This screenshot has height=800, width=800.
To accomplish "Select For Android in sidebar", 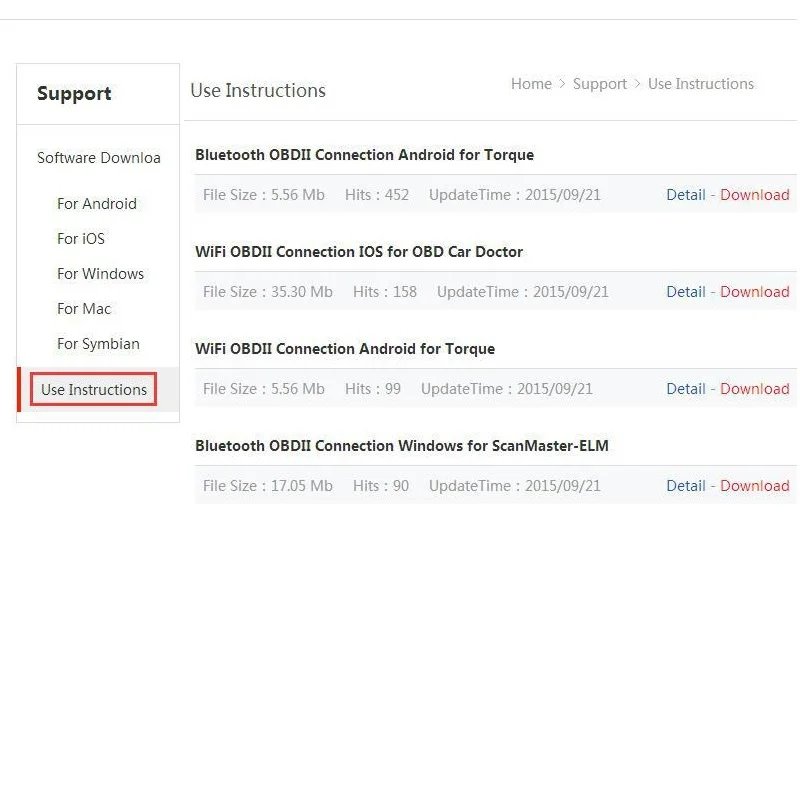I will point(97,204).
